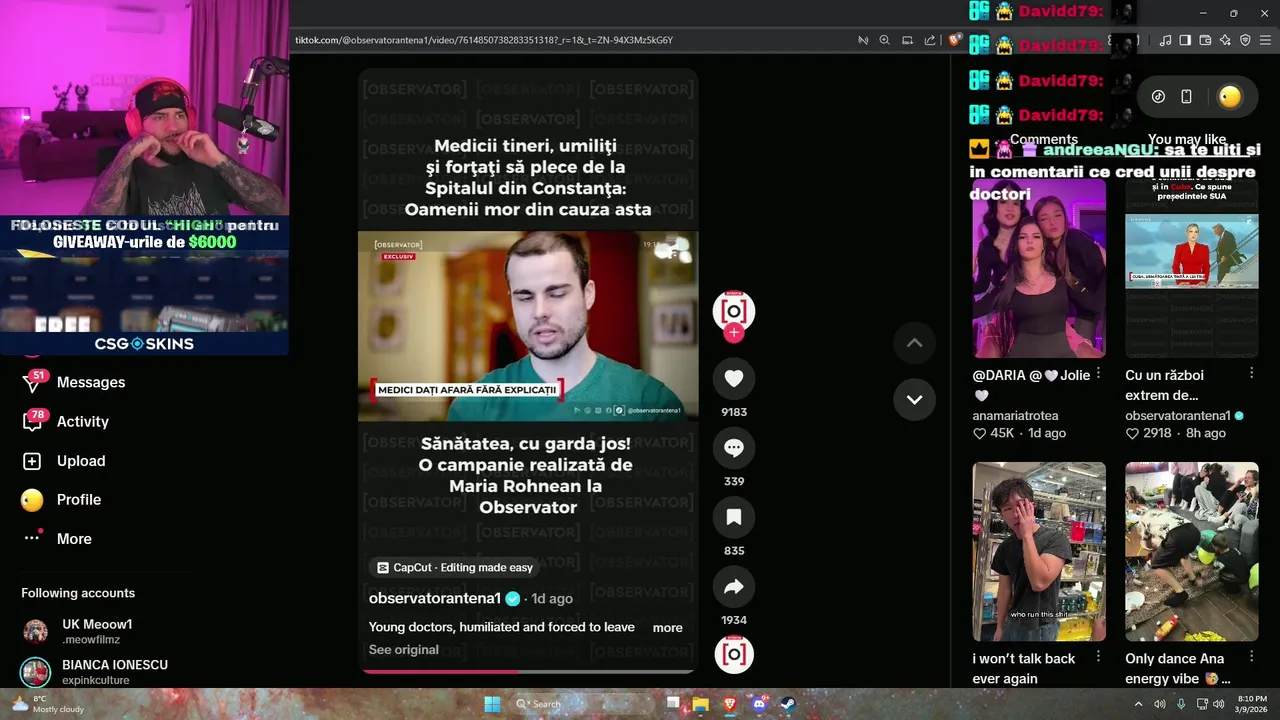Click the crossed-out icon left of the zoom magnifier
The width and height of the screenshot is (1280, 720).
point(862,40)
